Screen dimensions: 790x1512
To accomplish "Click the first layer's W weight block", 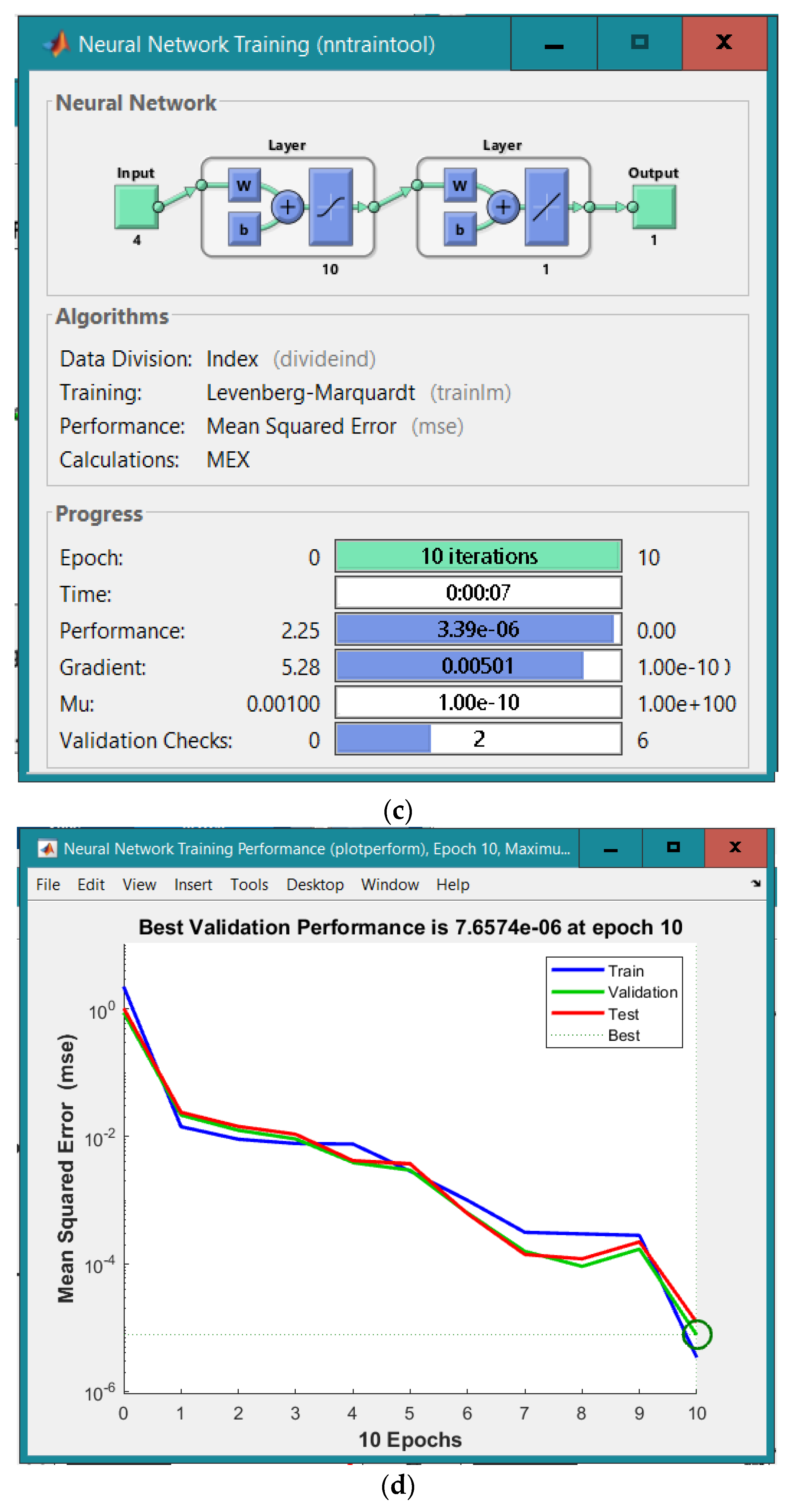I will (244, 185).
